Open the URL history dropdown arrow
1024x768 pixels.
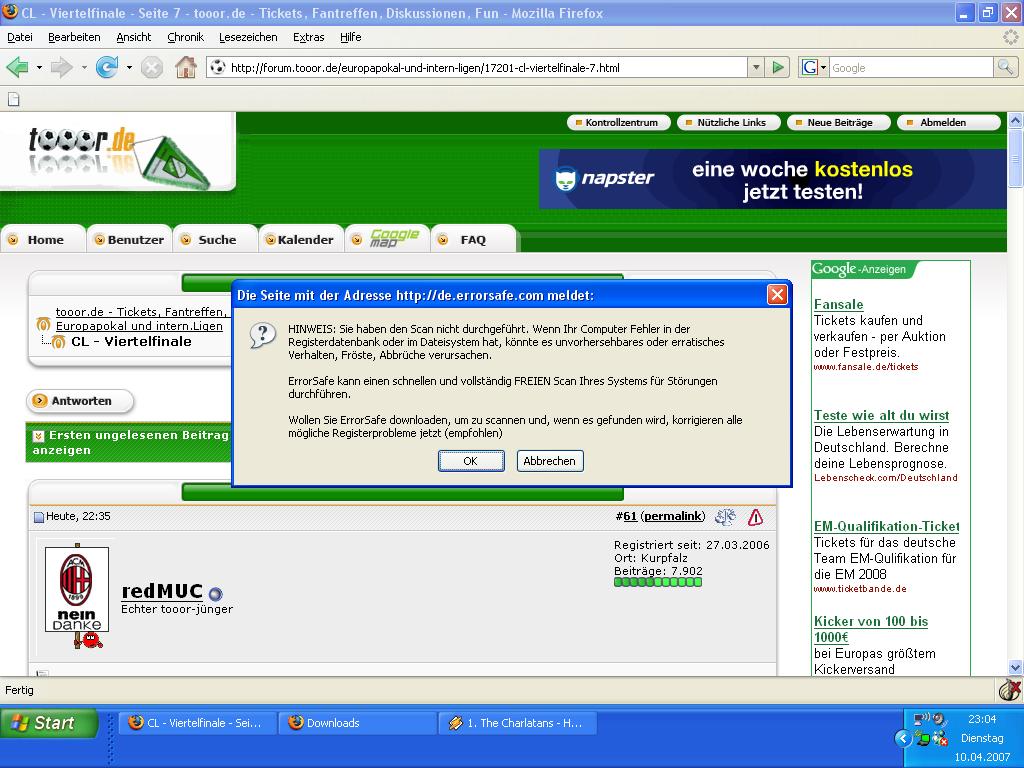point(756,67)
